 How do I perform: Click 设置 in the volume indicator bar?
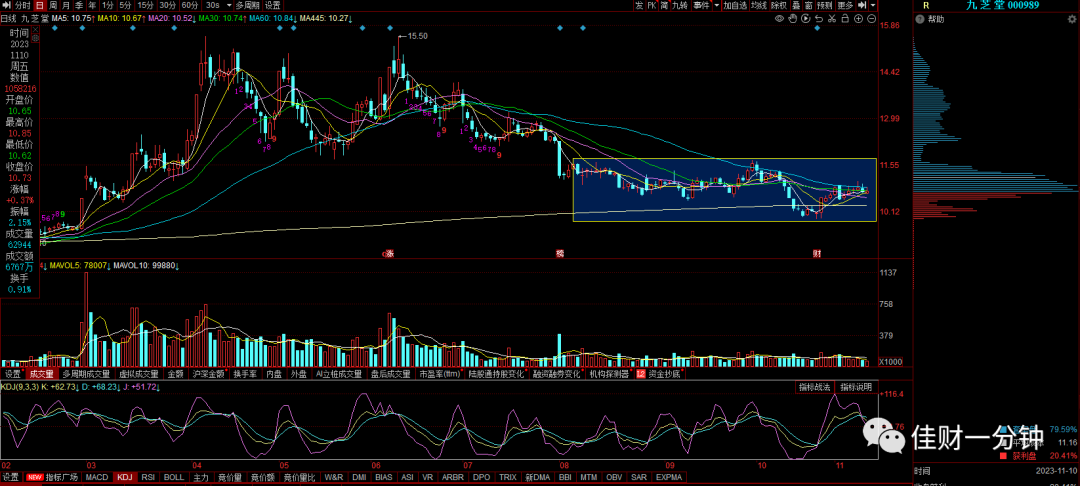[12, 374]
